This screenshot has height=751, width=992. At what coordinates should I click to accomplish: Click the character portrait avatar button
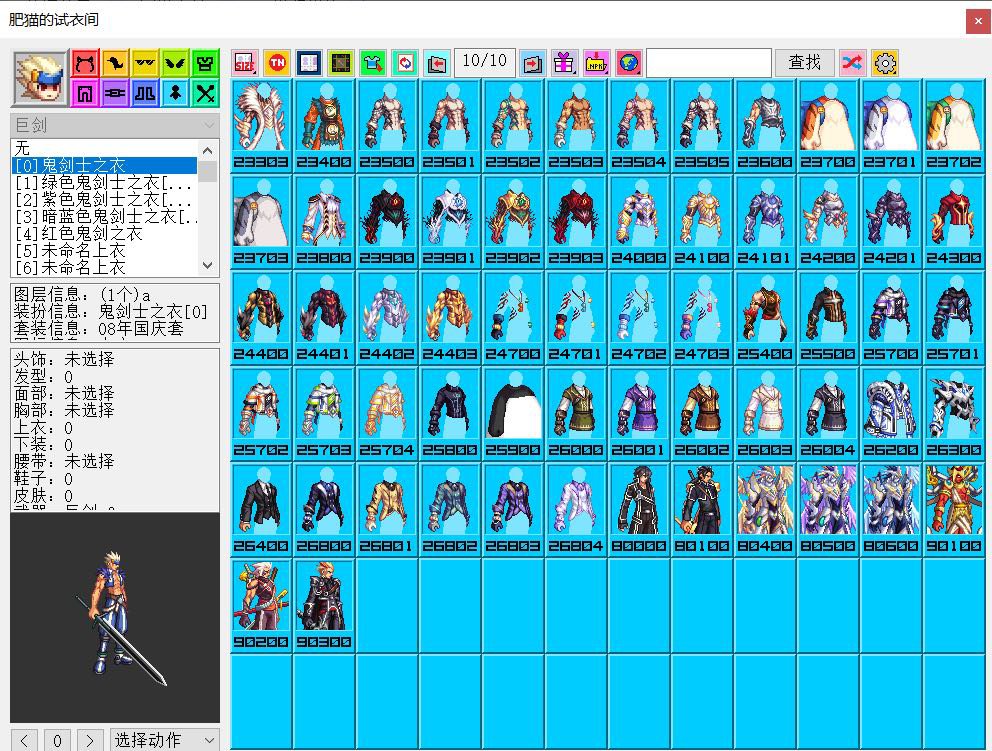tap(39, 78)
